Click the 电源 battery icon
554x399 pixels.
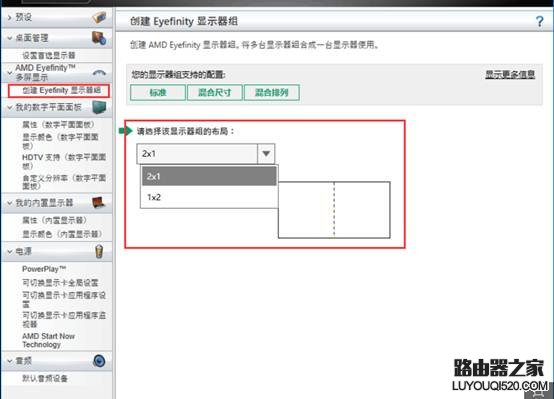99,251
